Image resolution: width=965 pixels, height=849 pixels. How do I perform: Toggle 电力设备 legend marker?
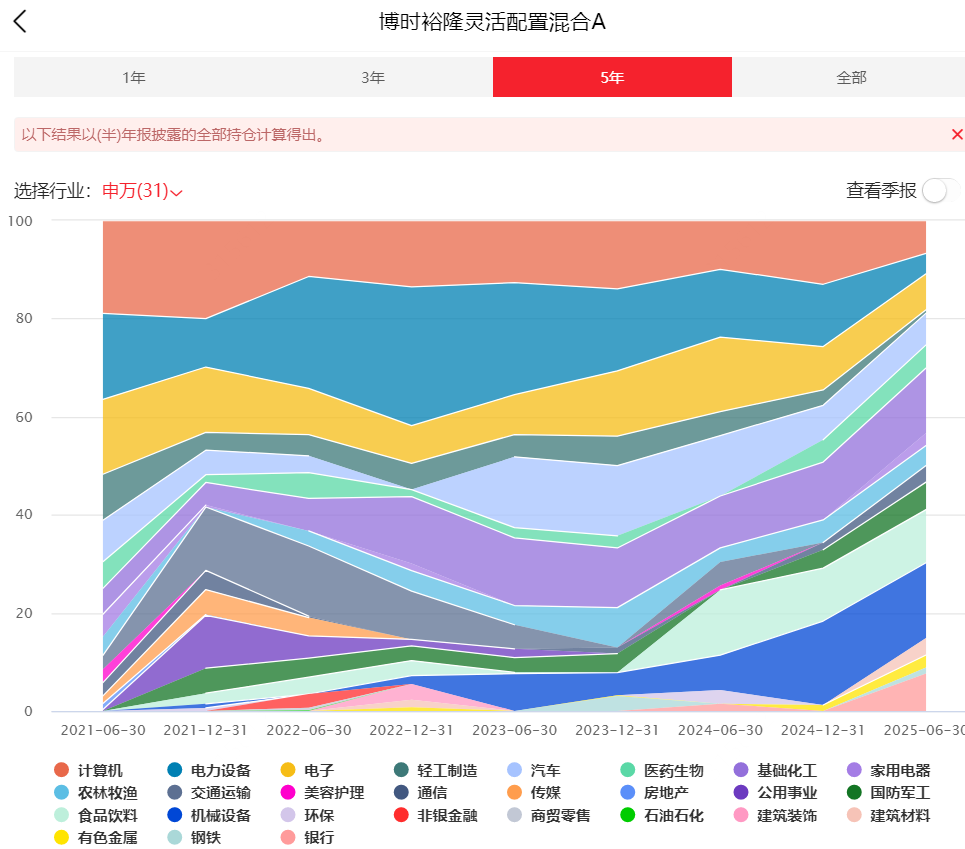point(175,770)
